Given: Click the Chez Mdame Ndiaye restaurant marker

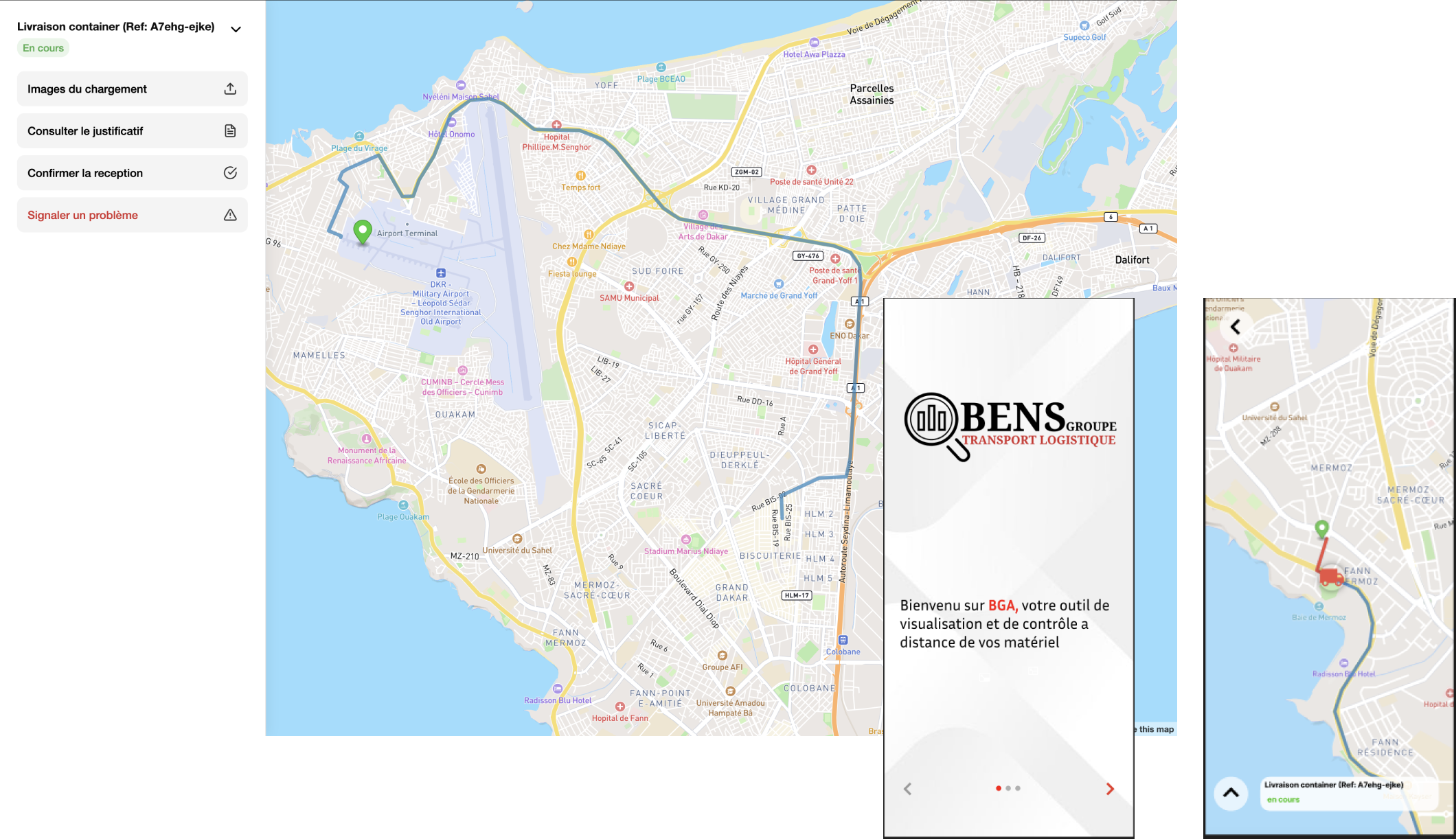Looking at the screenshot, I should (589, 235).
